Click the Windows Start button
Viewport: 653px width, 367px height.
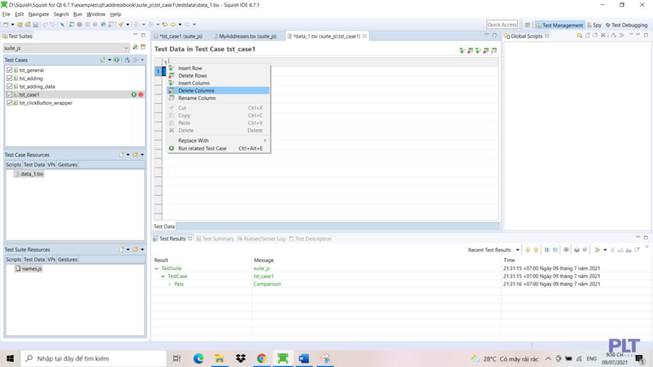10,358
